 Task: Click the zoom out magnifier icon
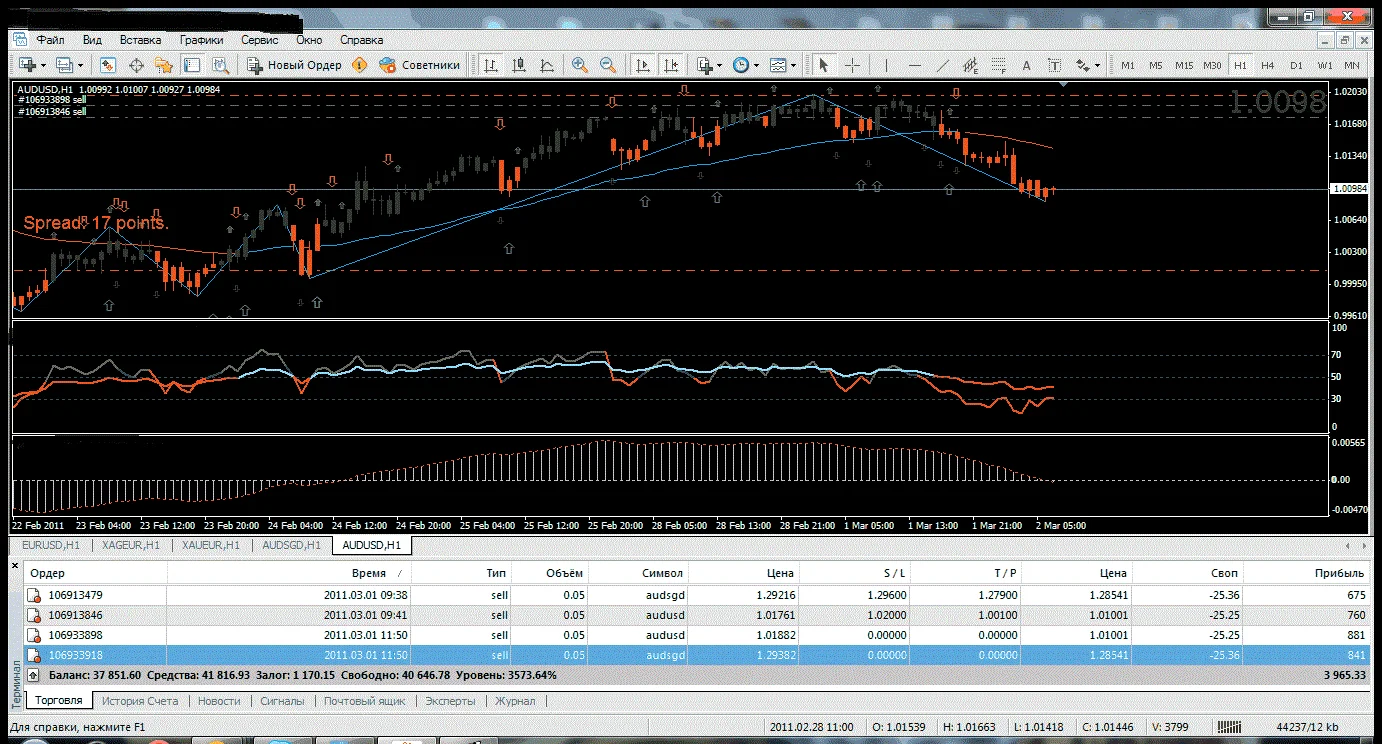[607, 65]
